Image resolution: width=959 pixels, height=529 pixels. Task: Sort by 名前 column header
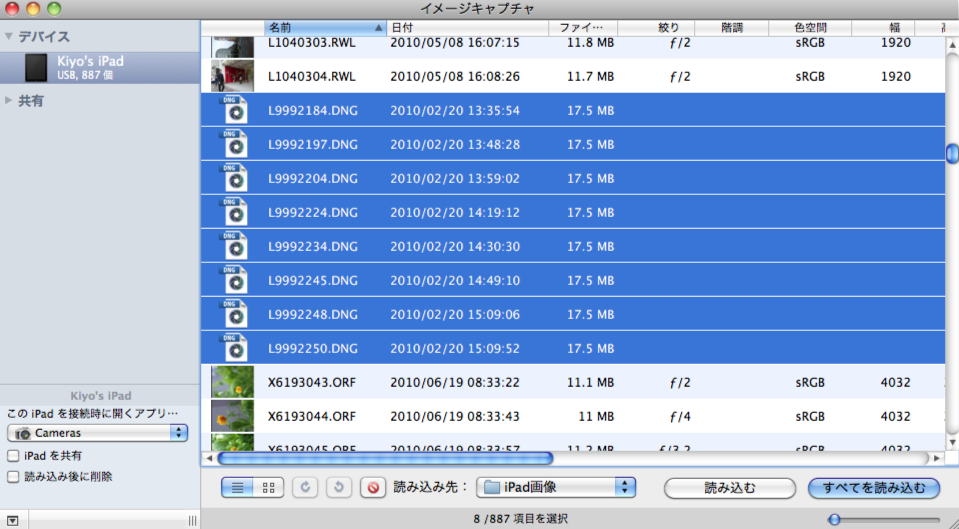coord(325,28)
